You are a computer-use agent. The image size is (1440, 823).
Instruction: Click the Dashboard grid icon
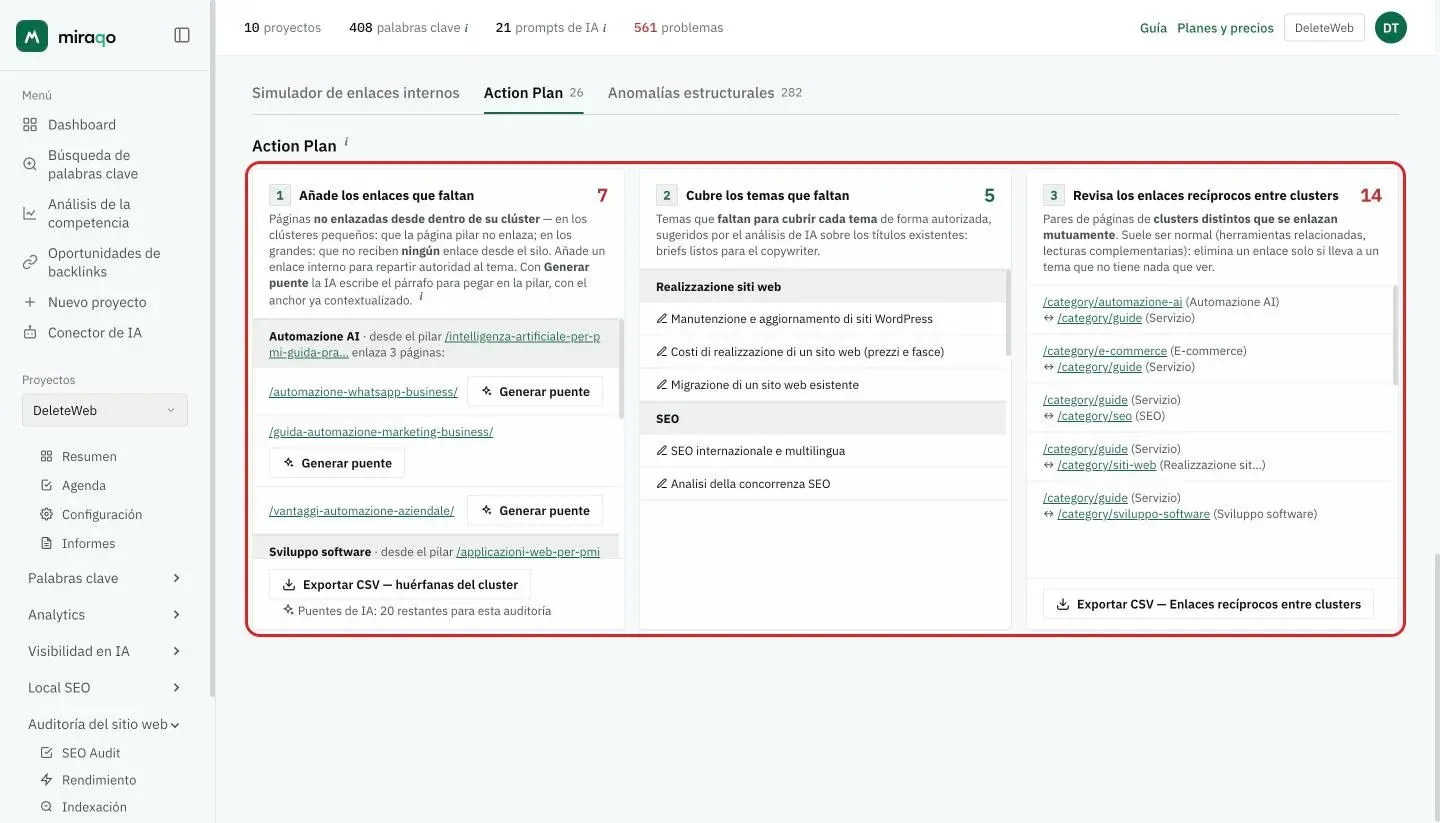click(x=29, y=125)
